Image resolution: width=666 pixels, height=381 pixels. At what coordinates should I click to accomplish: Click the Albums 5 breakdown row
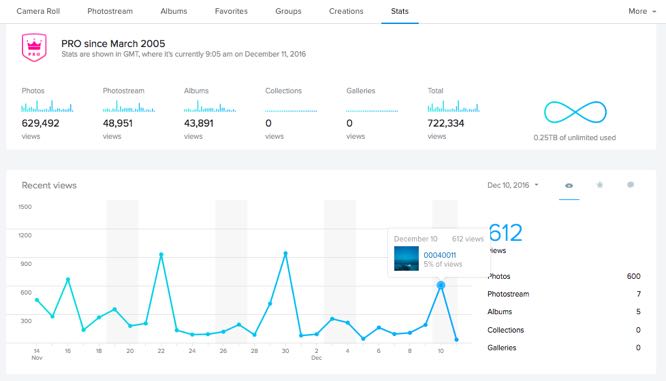[x=564, y=312]
